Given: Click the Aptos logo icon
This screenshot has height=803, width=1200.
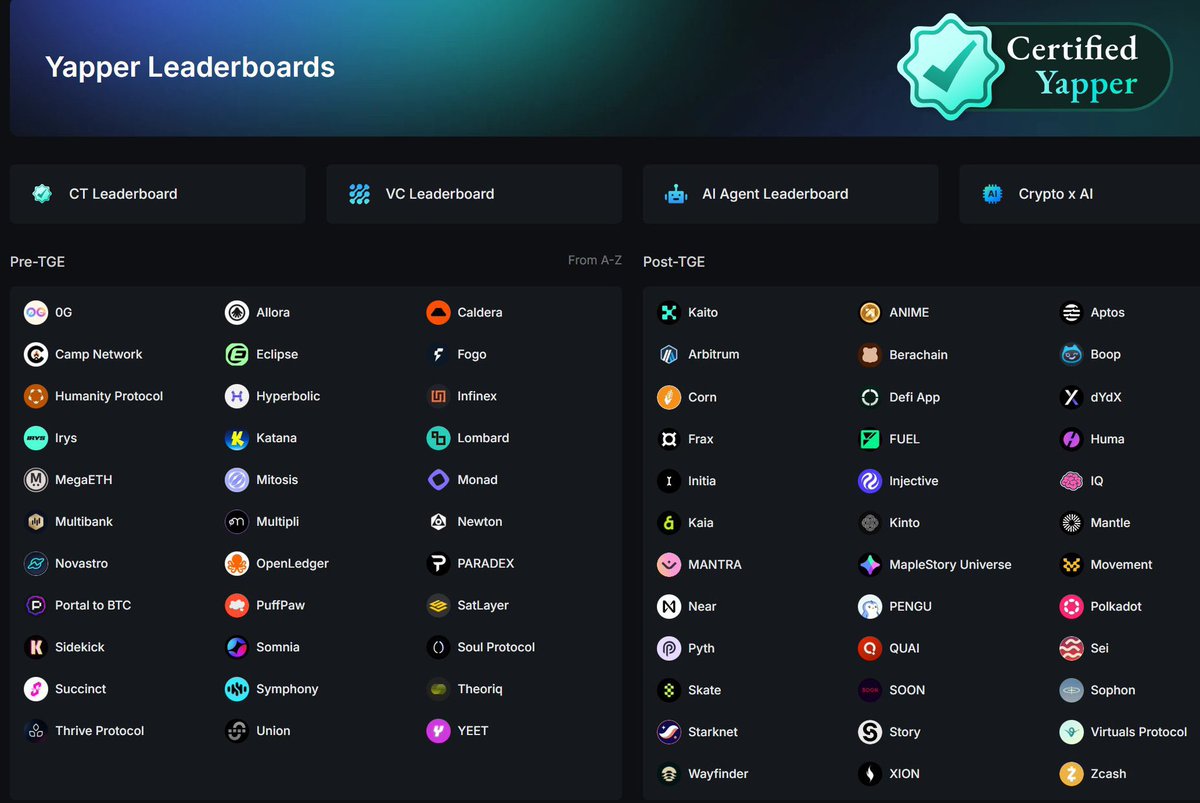Looking at the screenshot, I should click(1072, 313).
